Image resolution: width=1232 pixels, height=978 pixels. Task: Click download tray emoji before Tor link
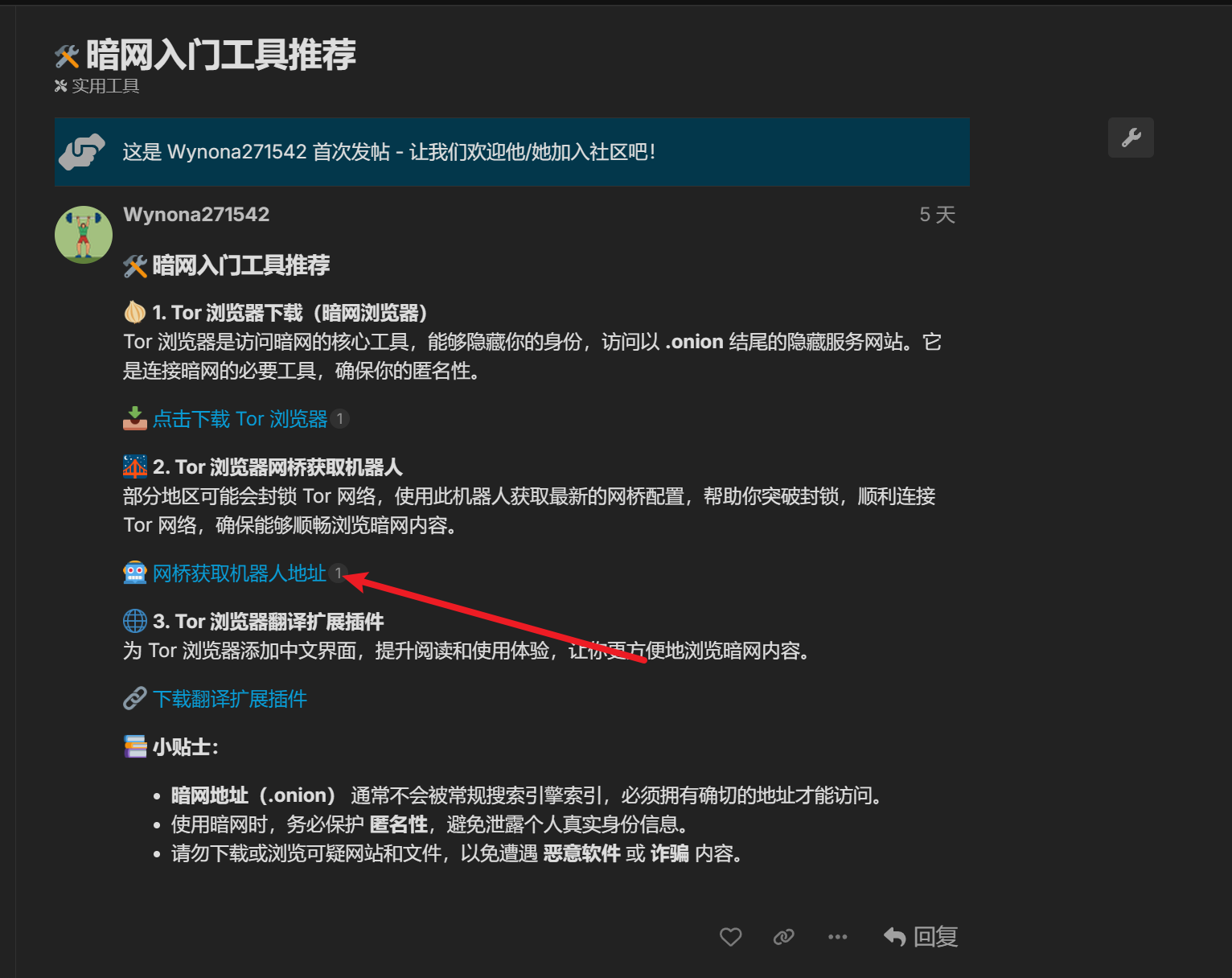(135, 418)
